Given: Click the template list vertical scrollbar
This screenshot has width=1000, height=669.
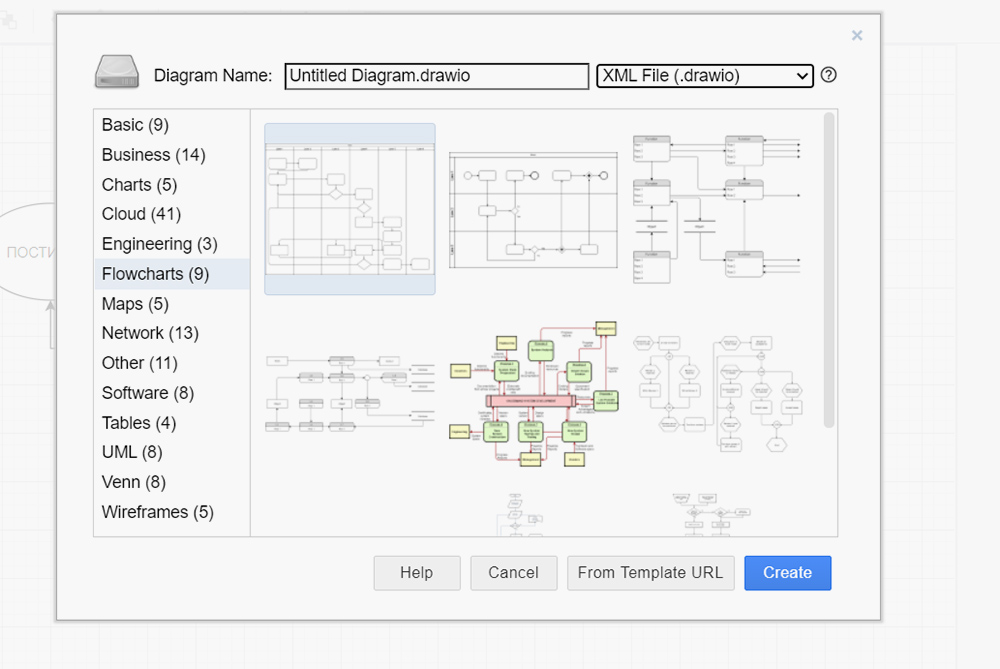Looking at the screenshot, I should click(x=828, y=270).
